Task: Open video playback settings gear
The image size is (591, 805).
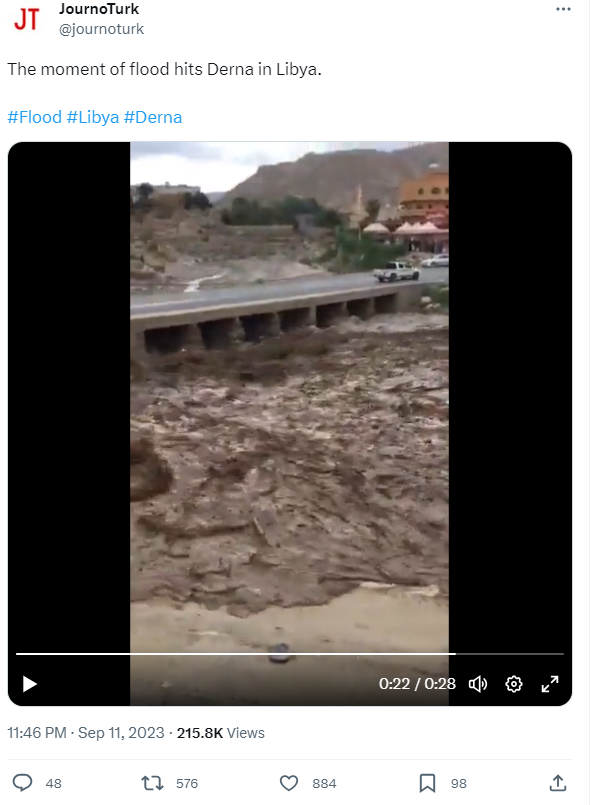Action: click(x=513, y=684)
